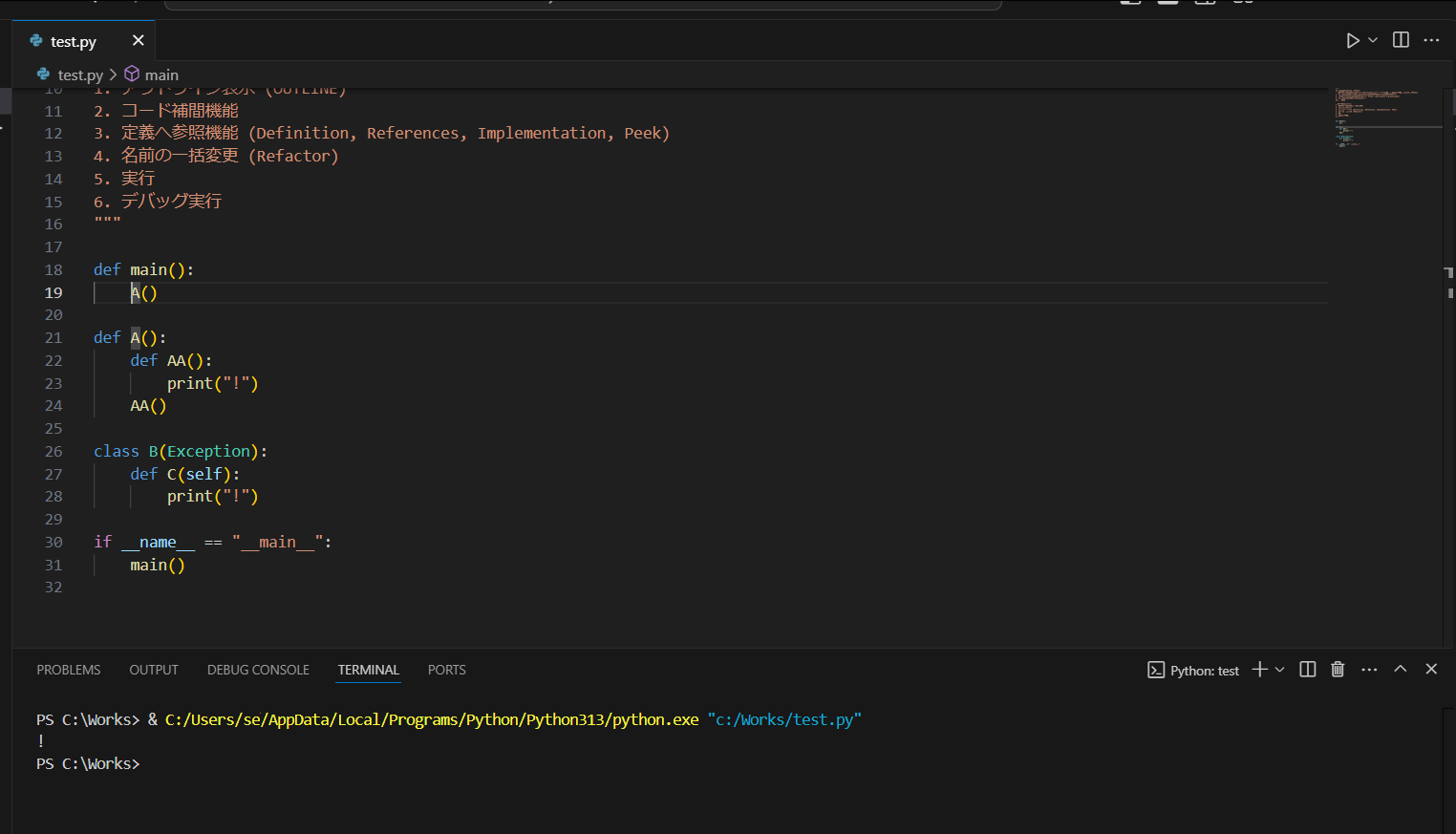This screenshot has width=1456, height=834.
Task: Create a new terminal with plus icon
Action: pos(1260,670)
